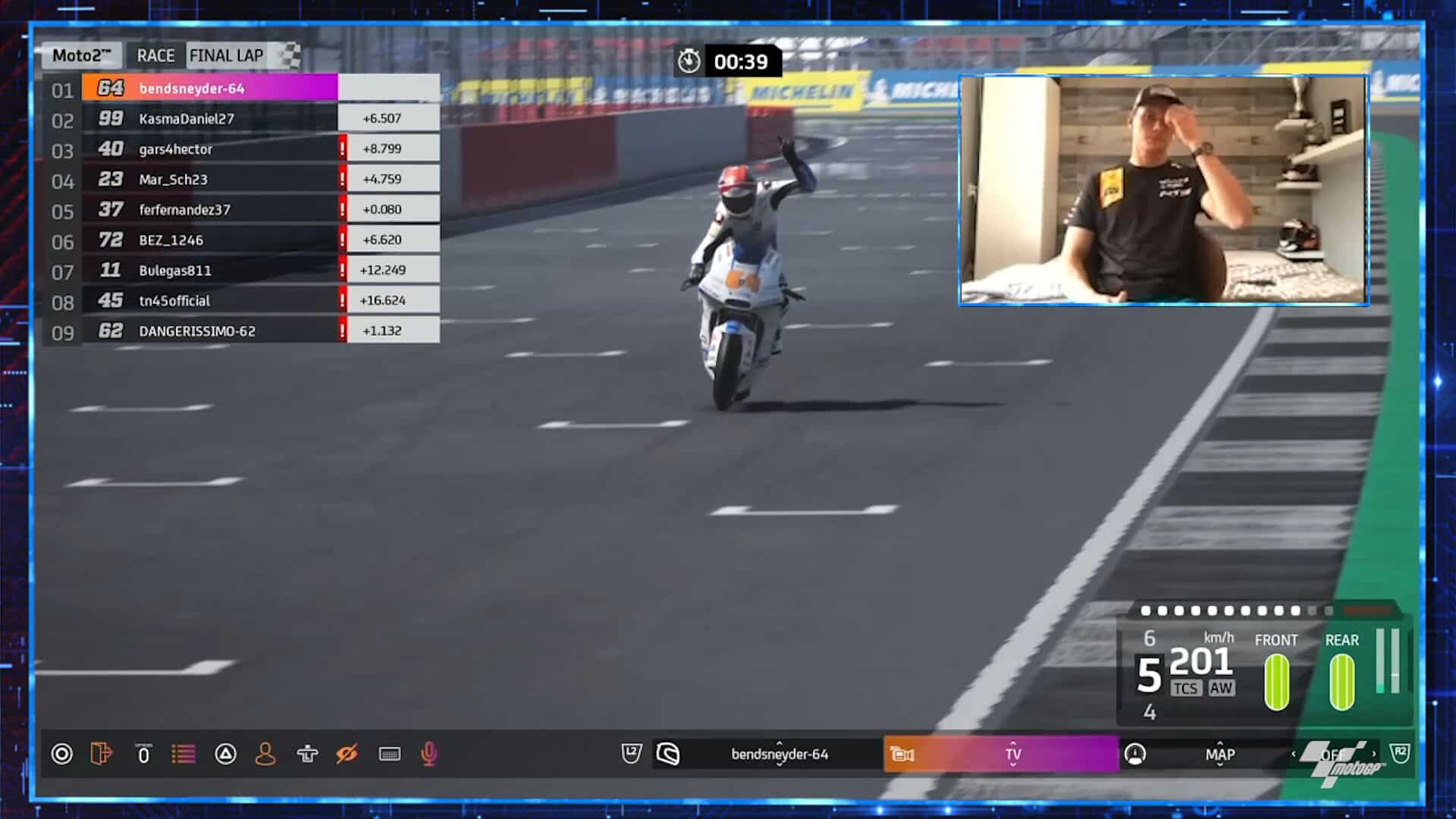Viewport: 1456px width, 819px height.
Task: Click the white helmet rider icon
Action: tap(668, 754)
